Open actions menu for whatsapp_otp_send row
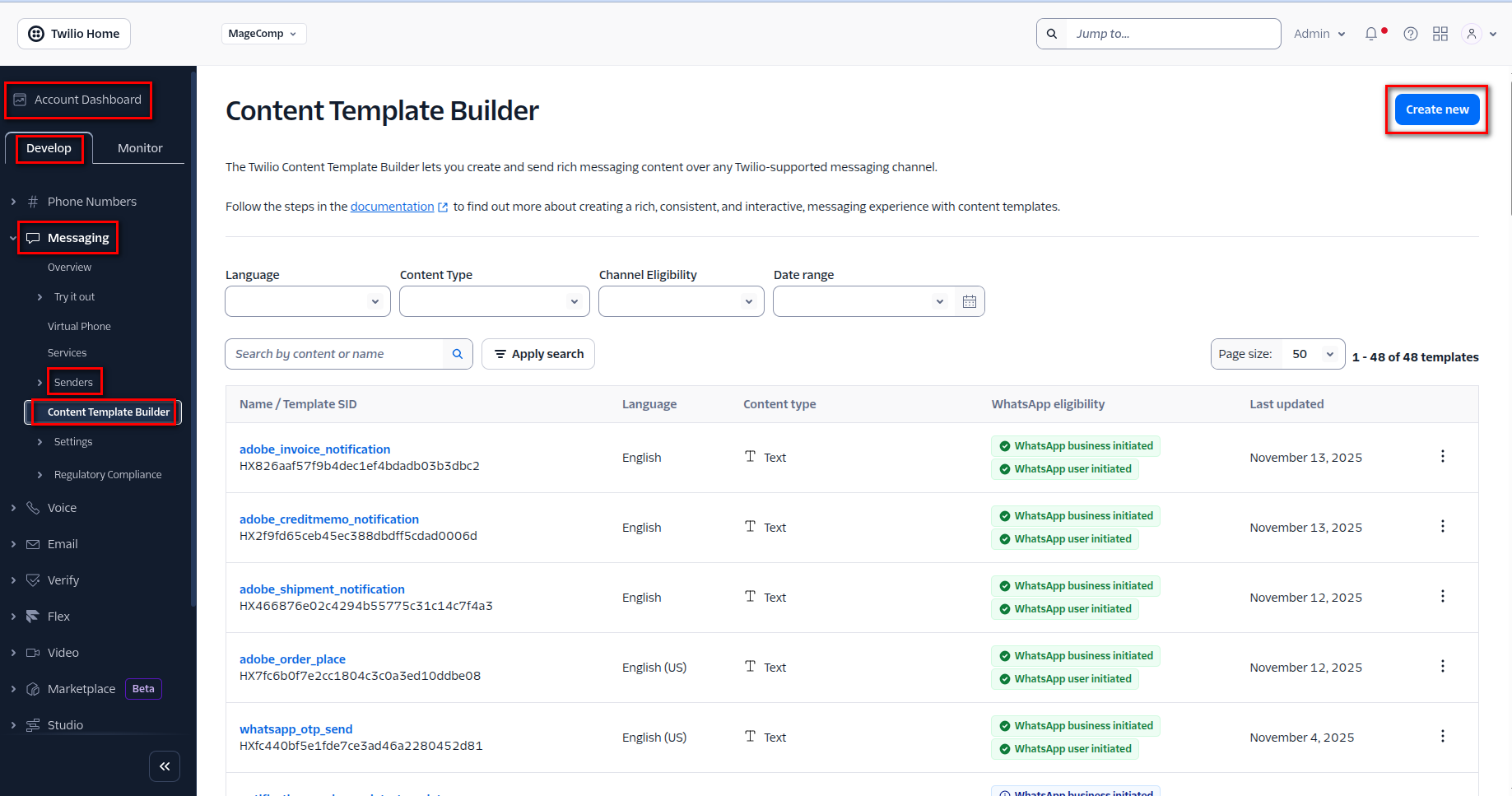 (x=1442, y=737)
